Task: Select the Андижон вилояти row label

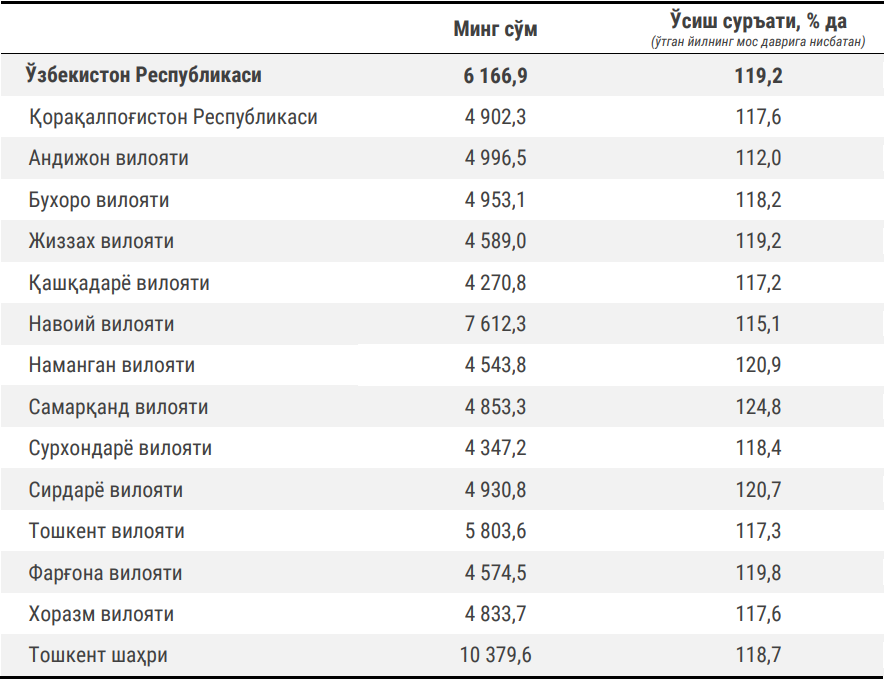Action: [x=109, y=158]
